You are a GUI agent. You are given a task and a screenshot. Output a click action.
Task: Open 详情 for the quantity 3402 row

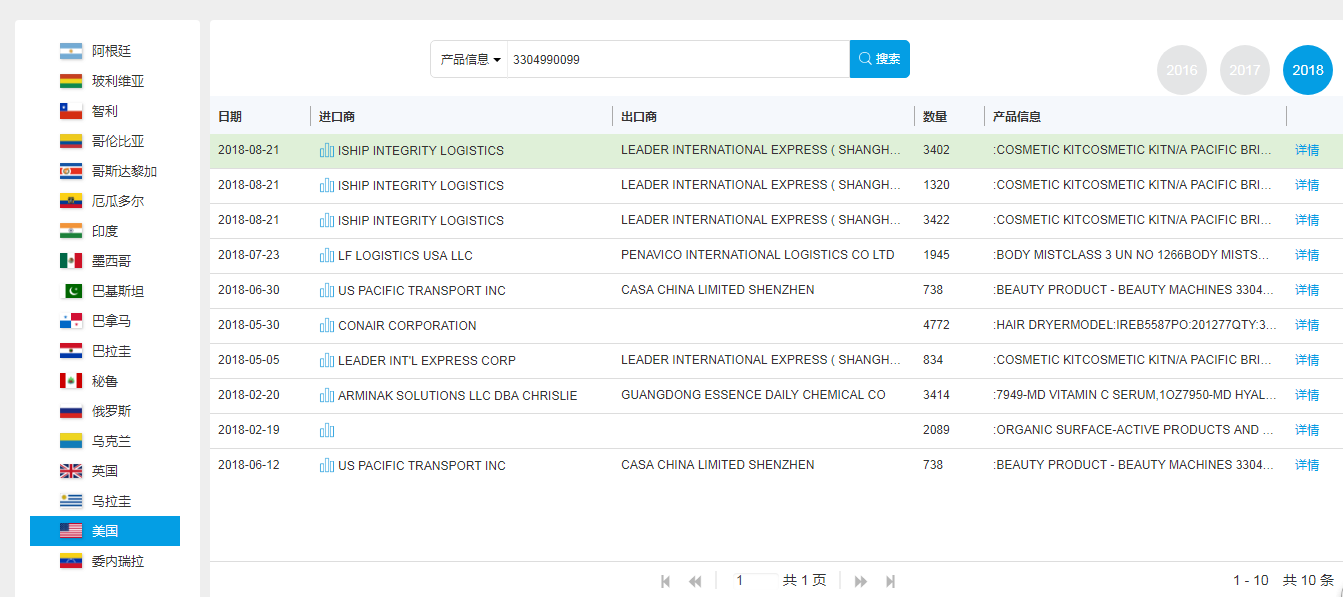tap(1307, 150)
